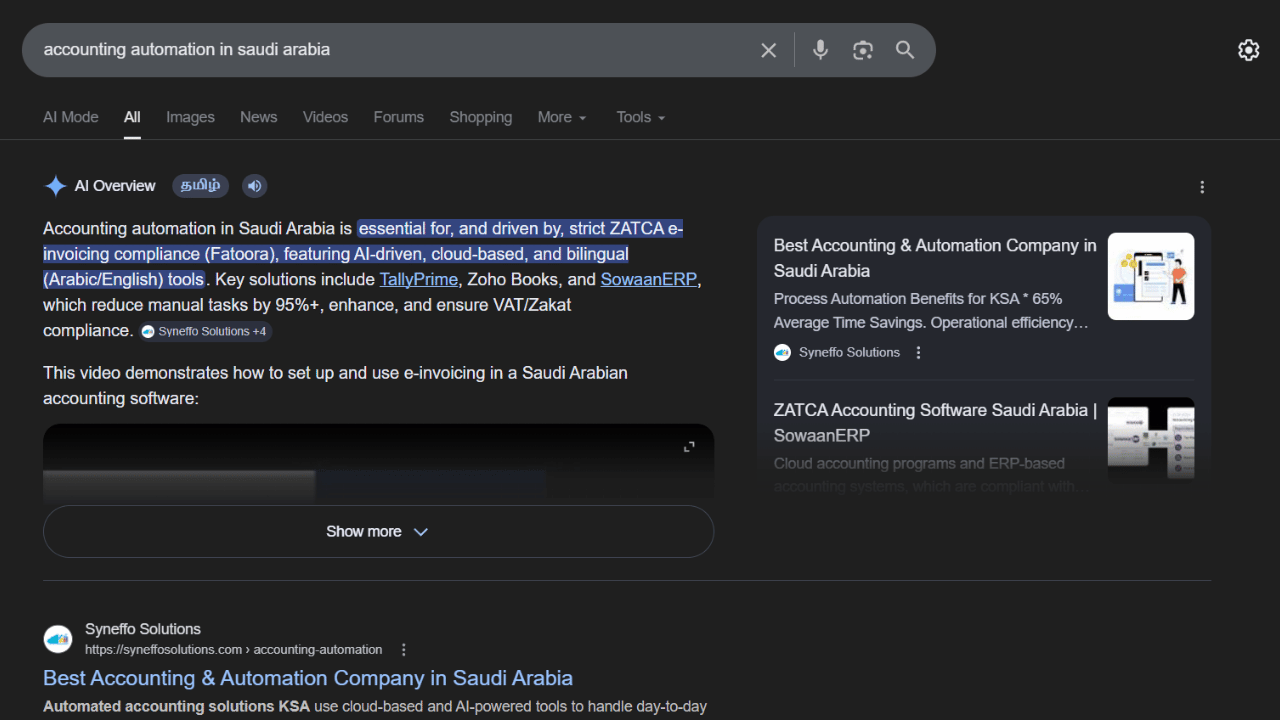This screenshot has width=1280, height=720.
Task: Click the ZATCA Accounting Software result thumbnail
Action: (1150, 441)
